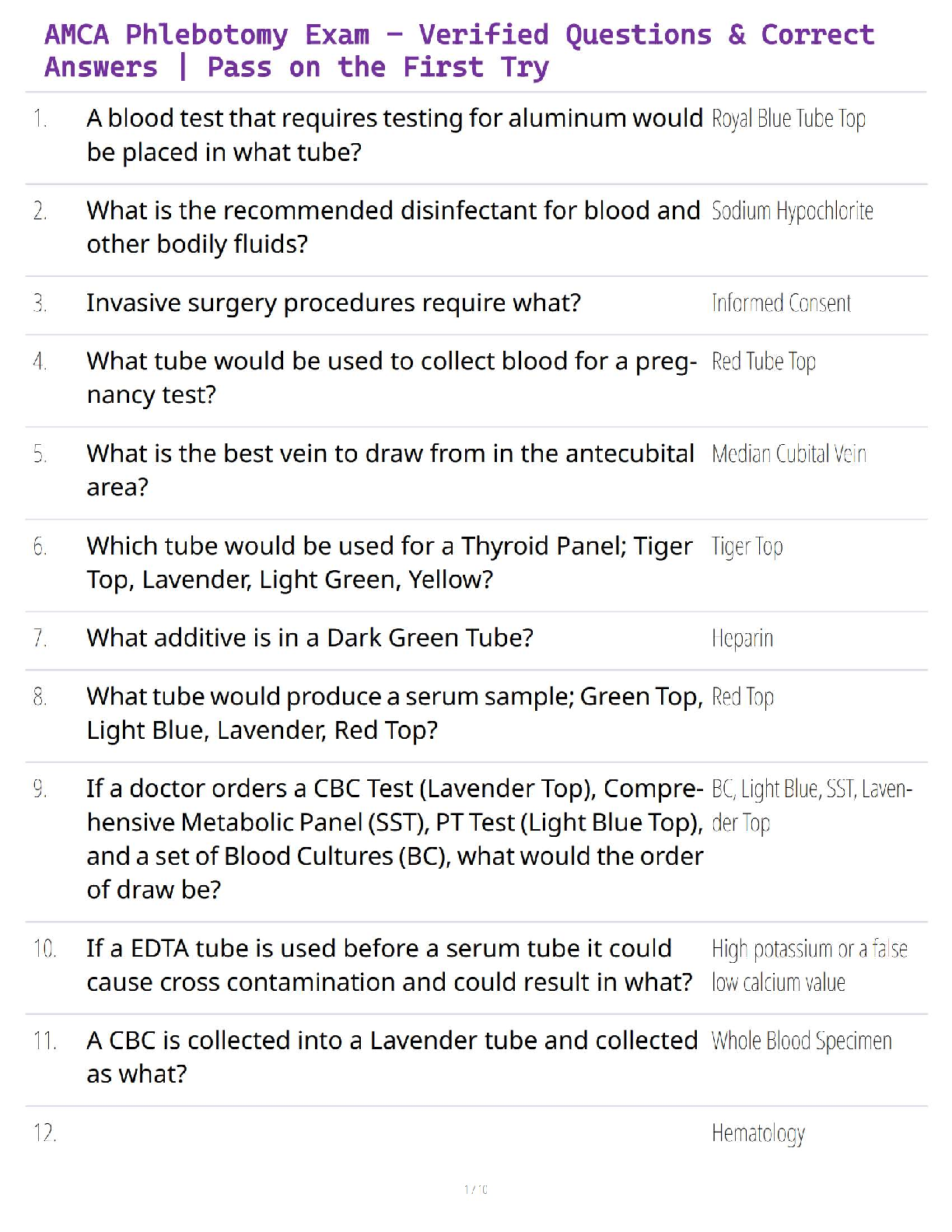Click the EDTA cross contamination question

(x=390, y=965)
